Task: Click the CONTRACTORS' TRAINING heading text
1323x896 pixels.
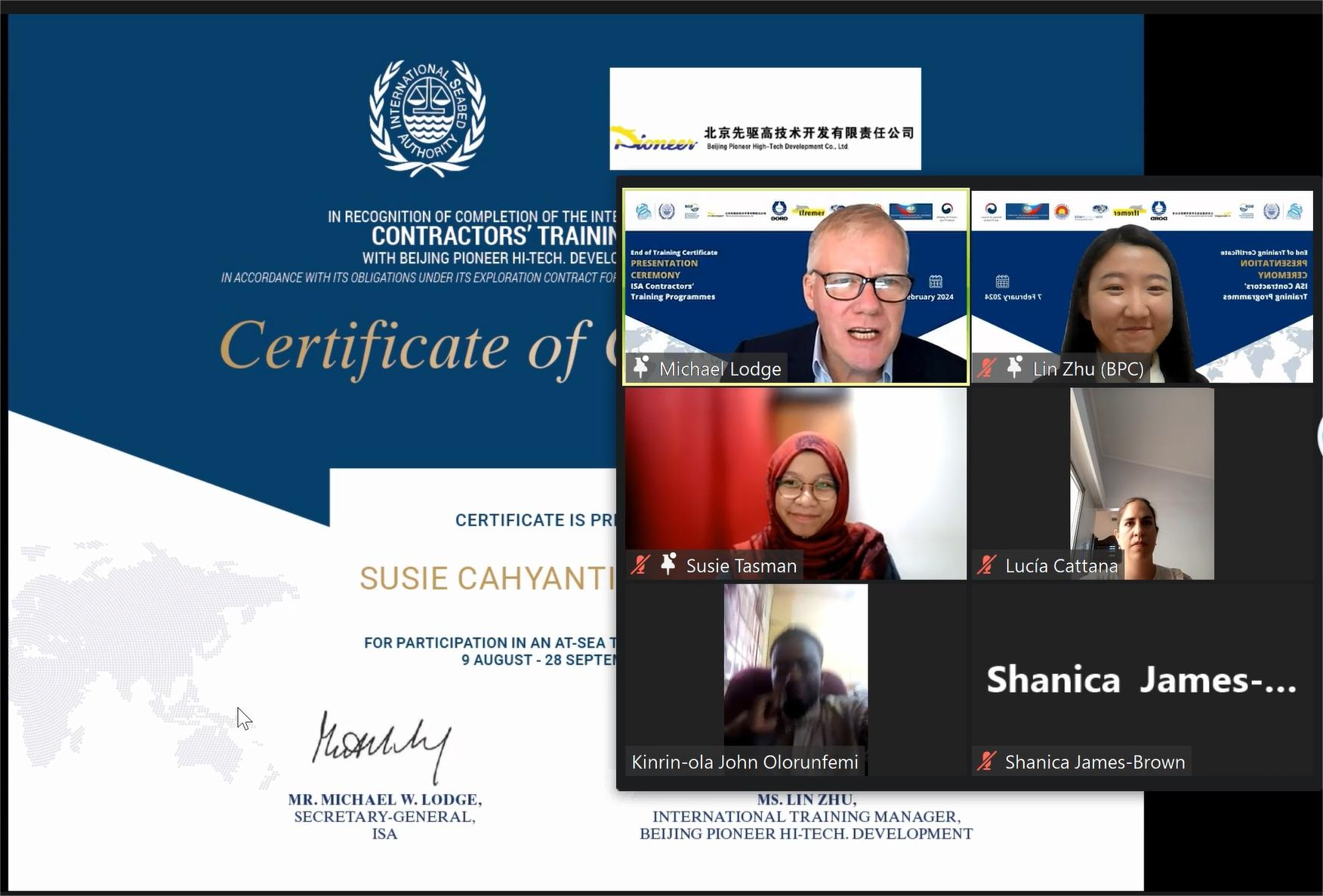Action: pos(494,236)
